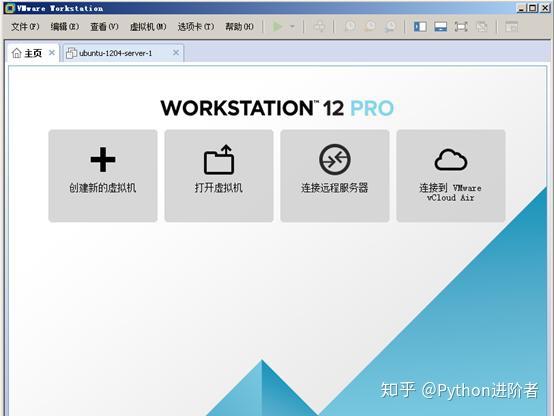Click the take snapshot toolbar icon

pos(350,27)
